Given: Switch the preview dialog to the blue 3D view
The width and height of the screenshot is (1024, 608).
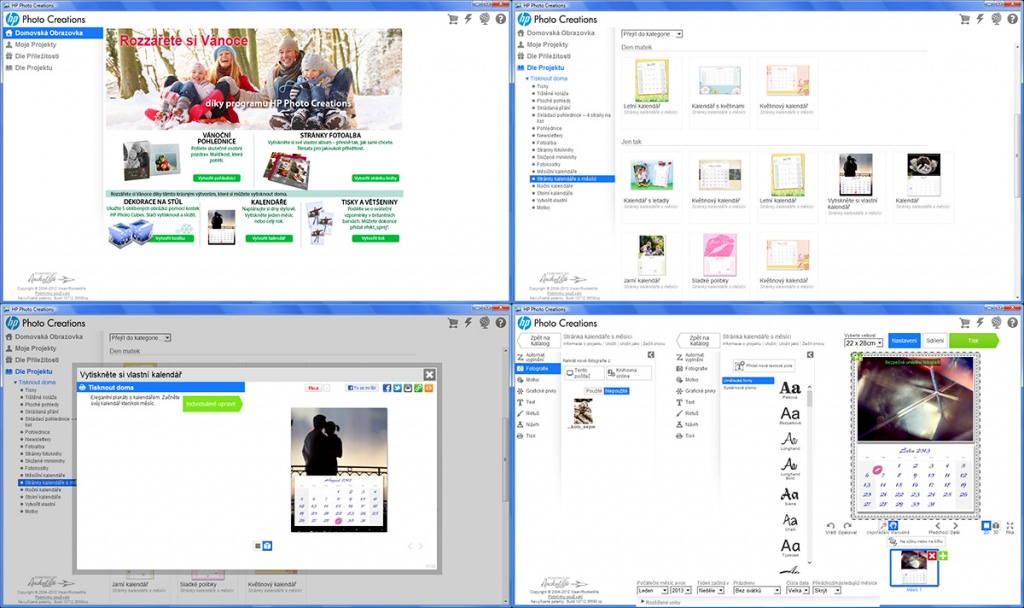Looking at the screenshot, I should click(267, 546).
